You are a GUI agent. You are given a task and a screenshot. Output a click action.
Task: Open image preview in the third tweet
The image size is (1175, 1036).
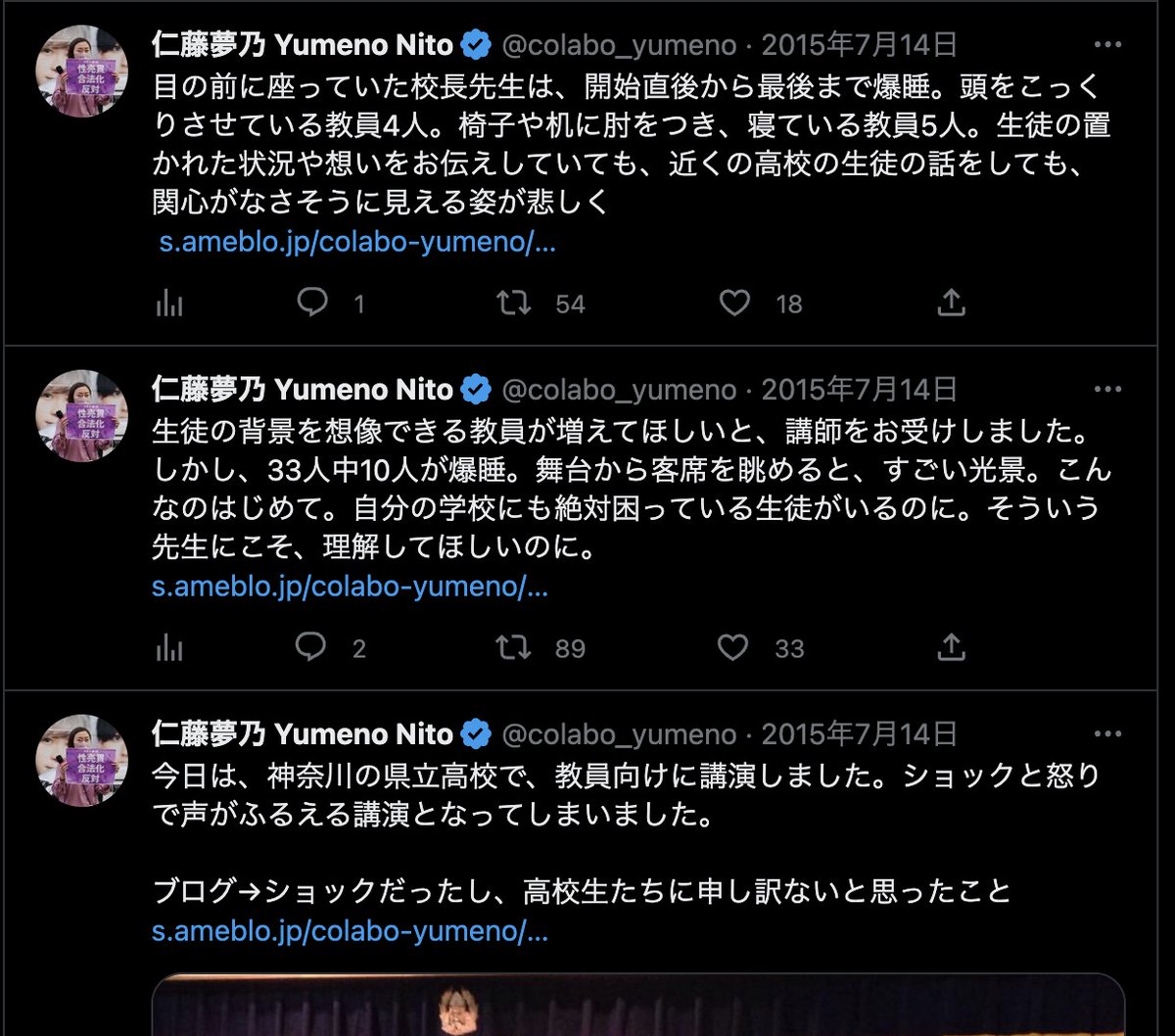pos(638,1005)
